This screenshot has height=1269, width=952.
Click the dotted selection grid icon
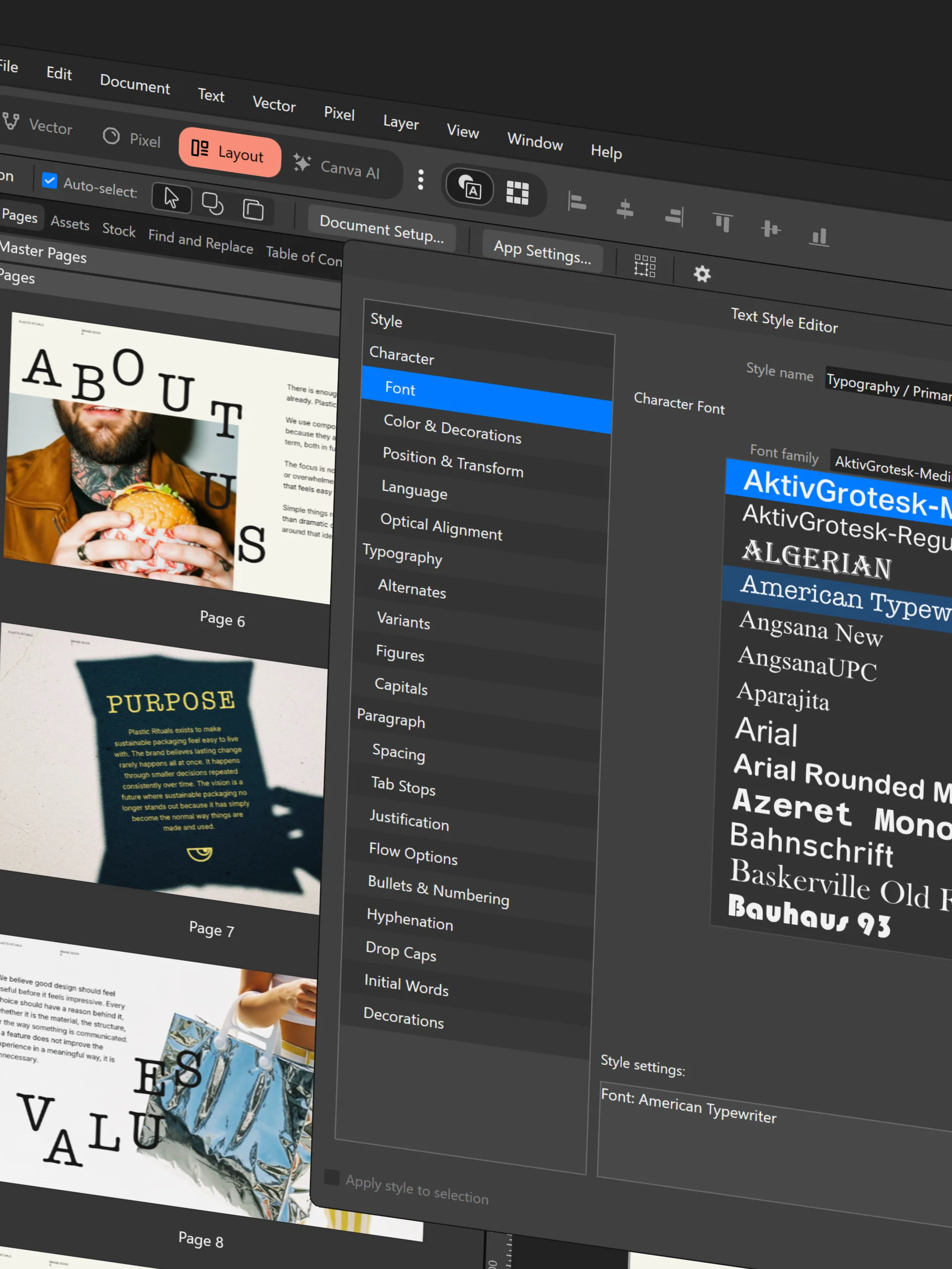[645, 266]
